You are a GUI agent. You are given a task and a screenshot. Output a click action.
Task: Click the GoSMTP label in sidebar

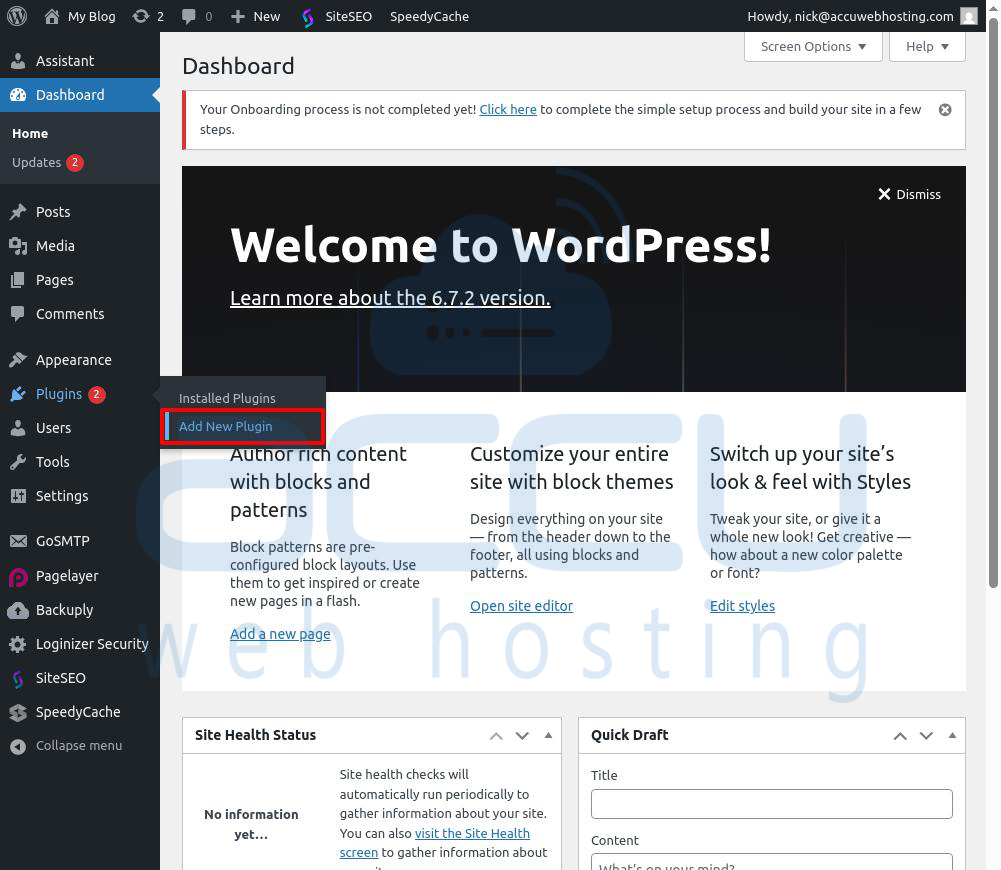click(x=63, y=541)
